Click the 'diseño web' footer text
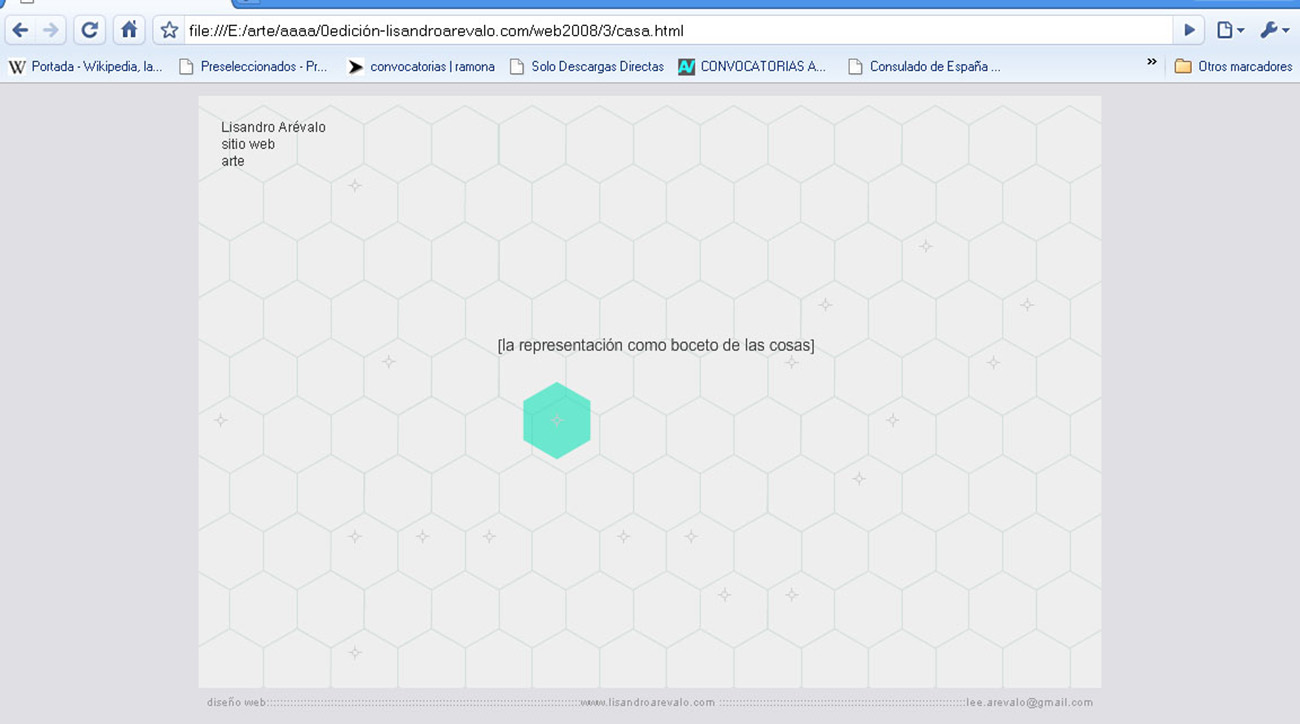This screenshot has height=724, width=1300. tap(236, 702)
